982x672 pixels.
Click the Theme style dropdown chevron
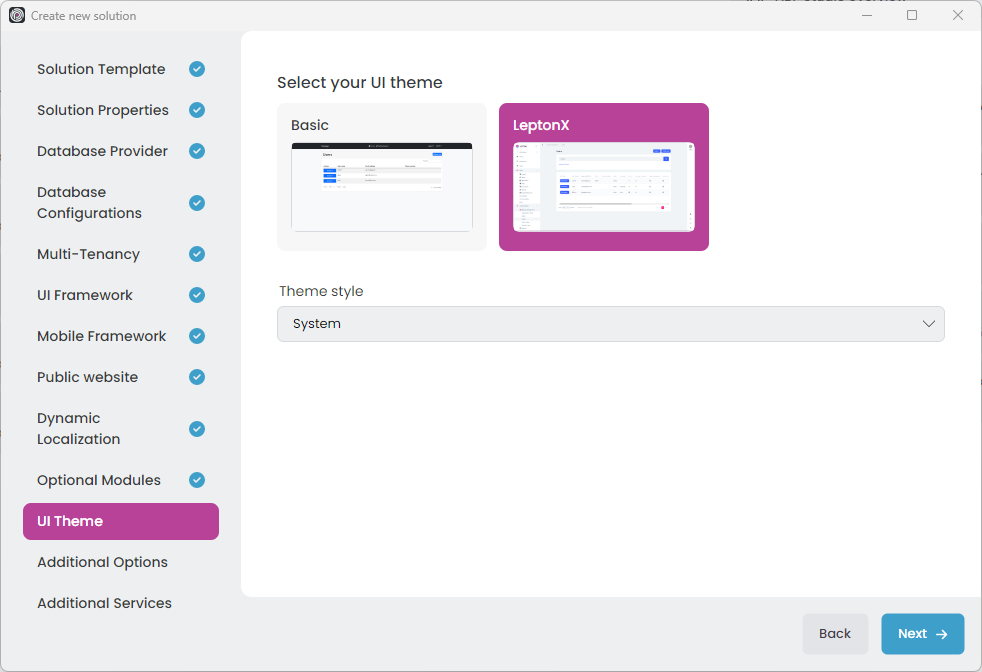[x=928, y=324]
